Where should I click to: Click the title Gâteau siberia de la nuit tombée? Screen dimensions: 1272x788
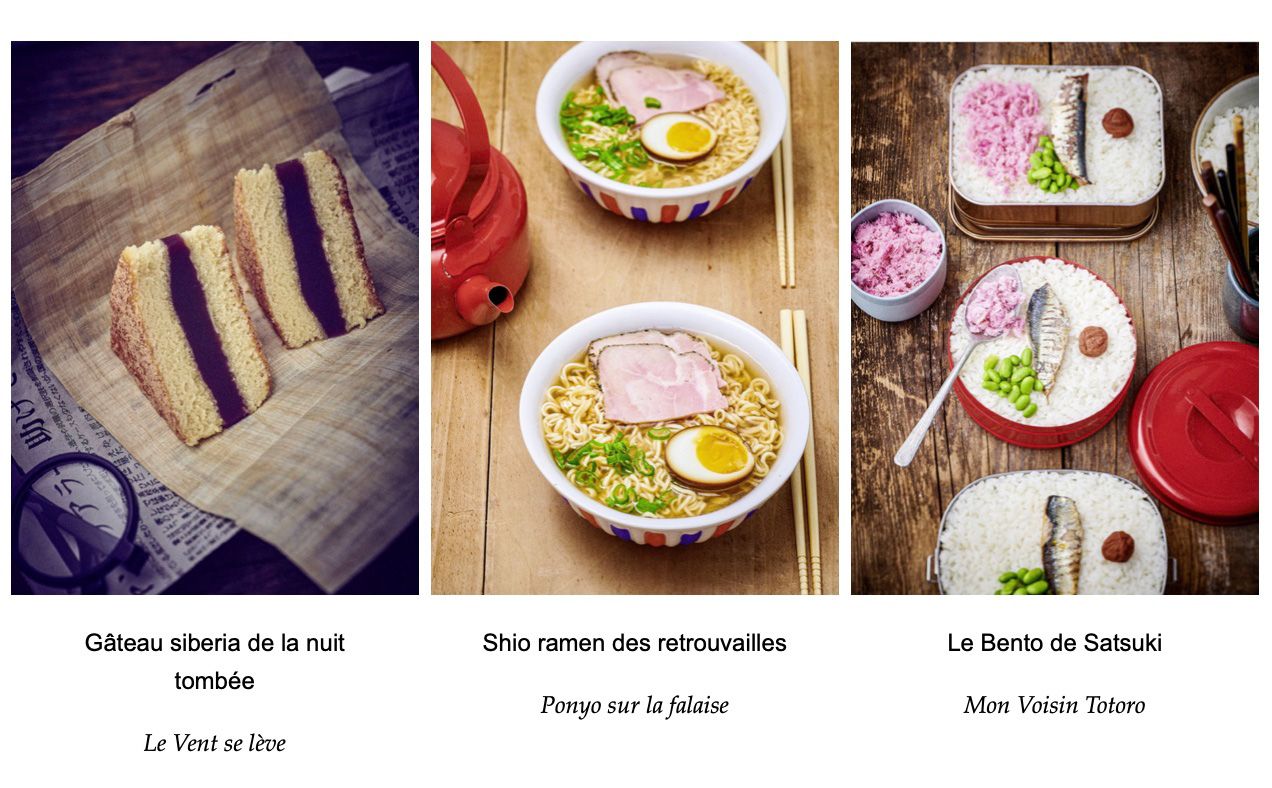pyautogui.click(x=215, y=662)
